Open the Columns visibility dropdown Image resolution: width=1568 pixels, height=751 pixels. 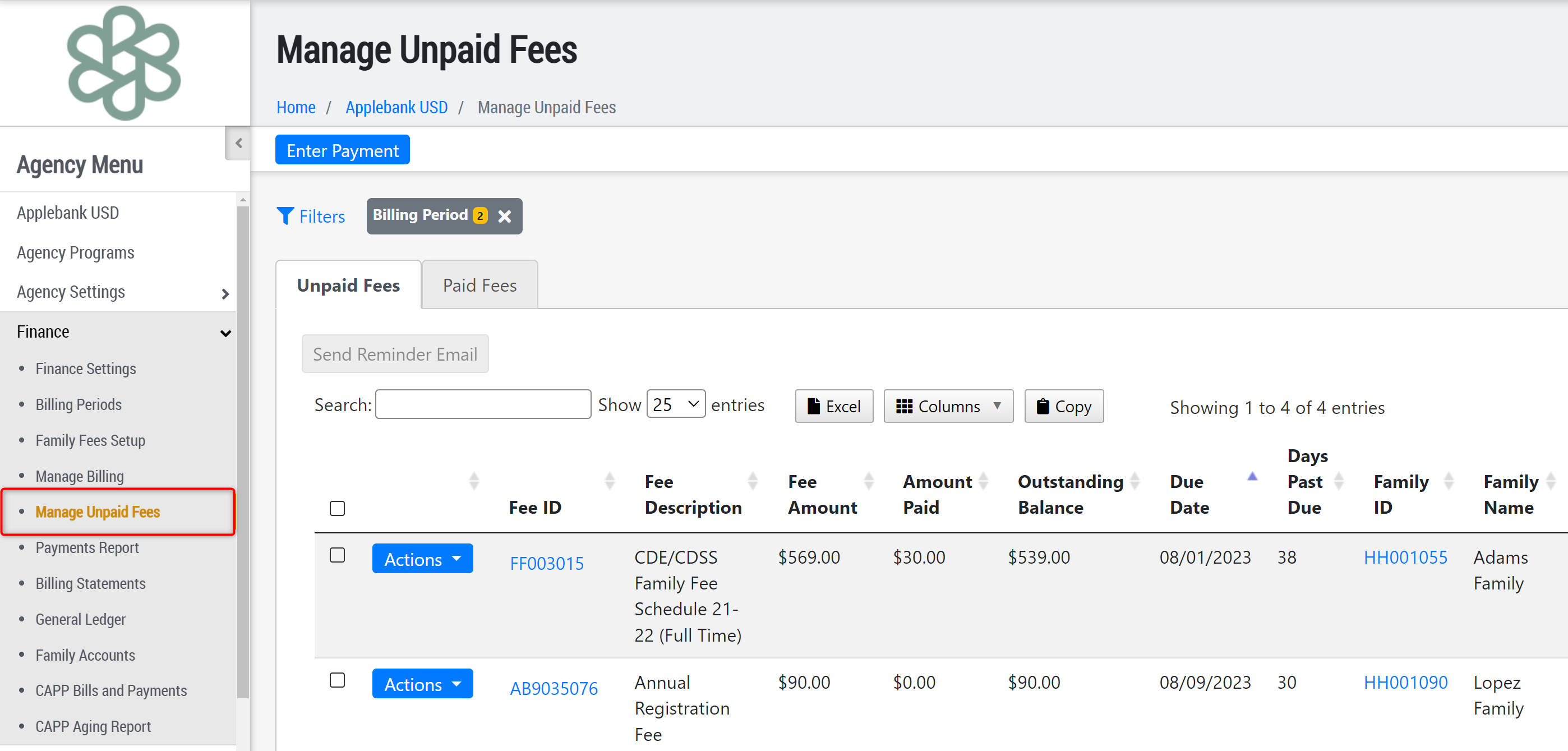pyautogui.click(x=948, y=406)
